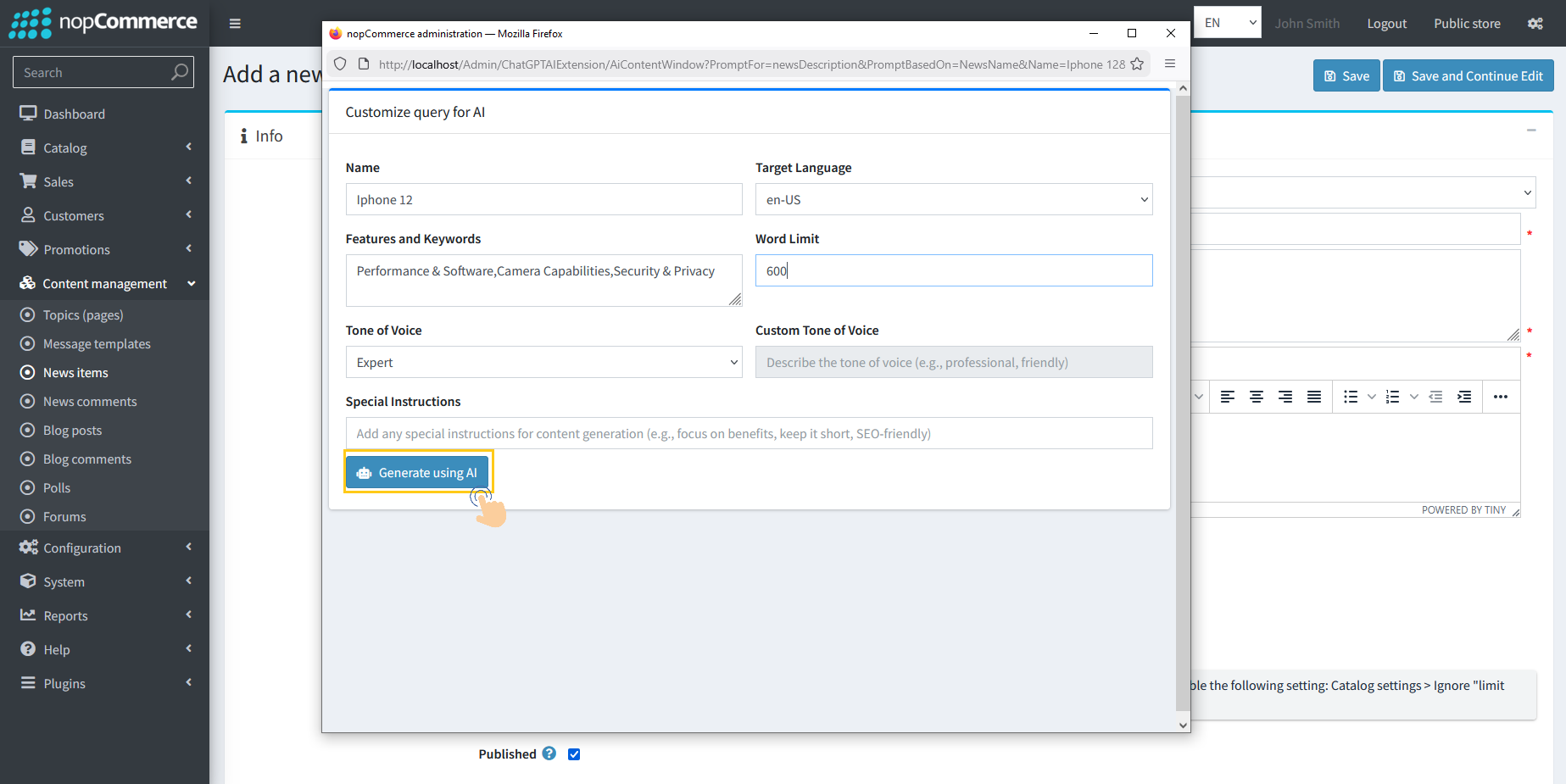Apply a numbered list in the editor

pos(1391,396)
